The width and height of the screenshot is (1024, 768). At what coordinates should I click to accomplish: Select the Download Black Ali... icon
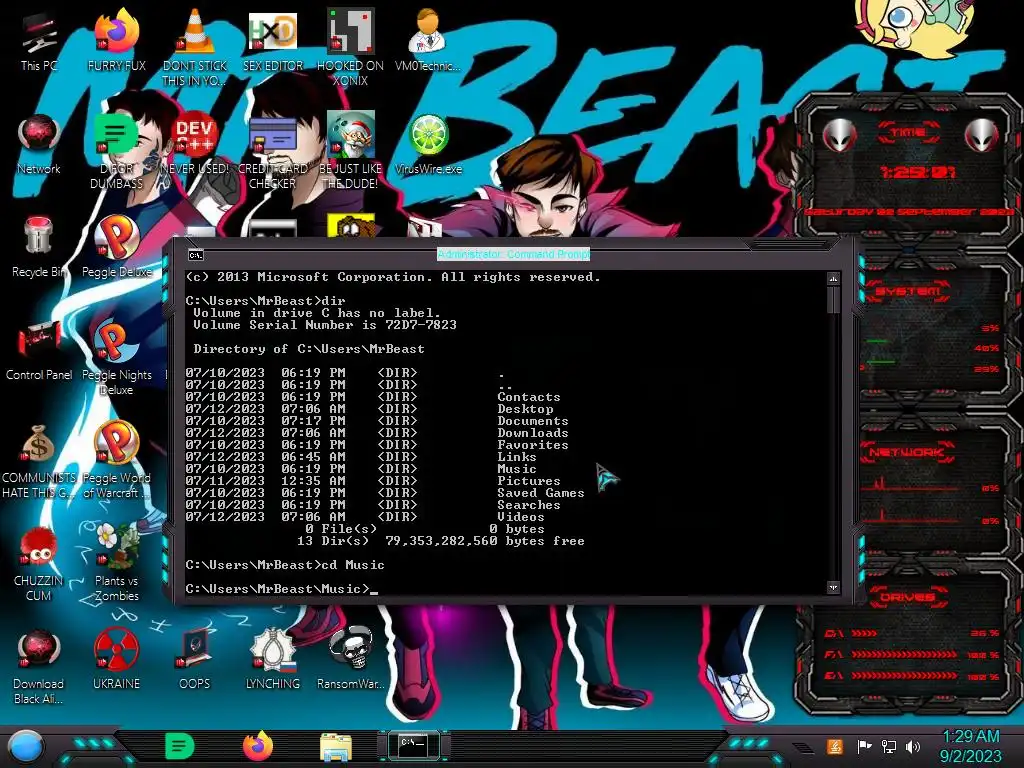pos(39,666)
